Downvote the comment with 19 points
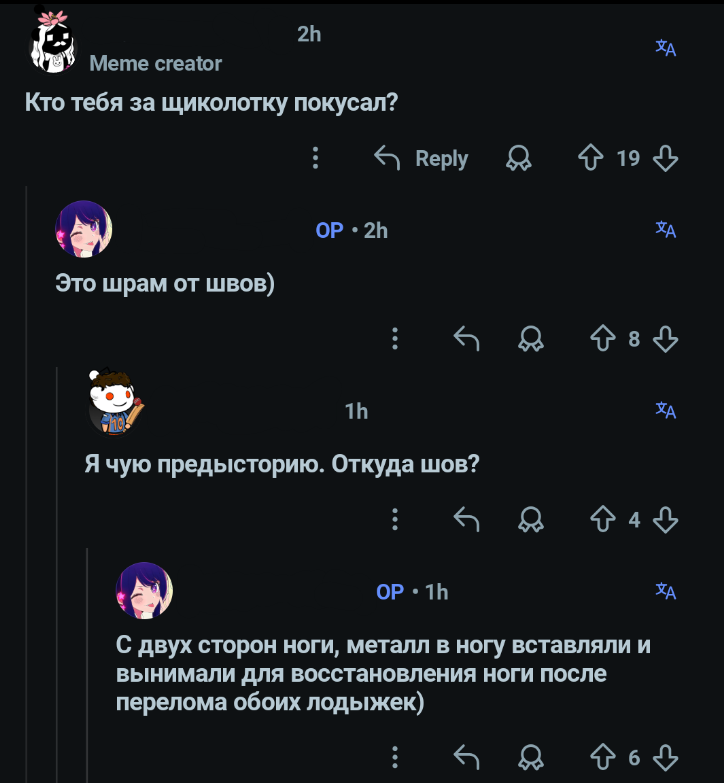Screen dimensions: 724x783 coord(665,158)
